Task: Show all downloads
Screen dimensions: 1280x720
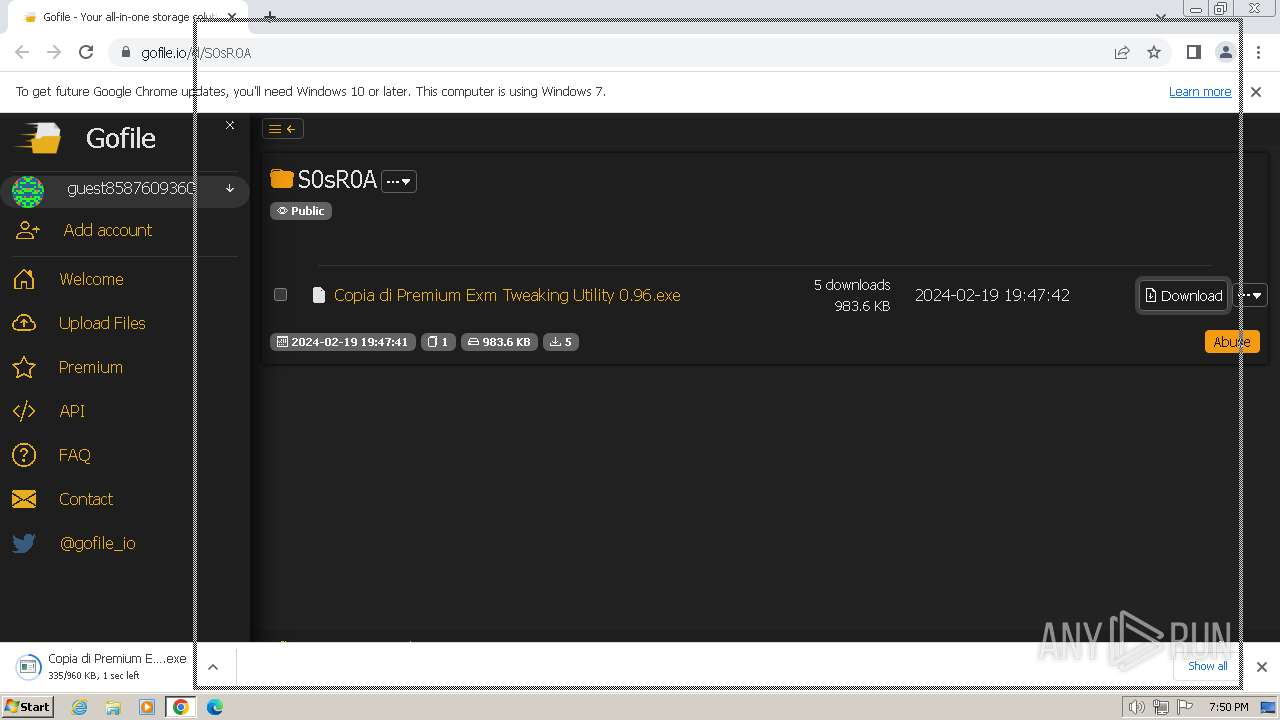Action: (1207, 666)
